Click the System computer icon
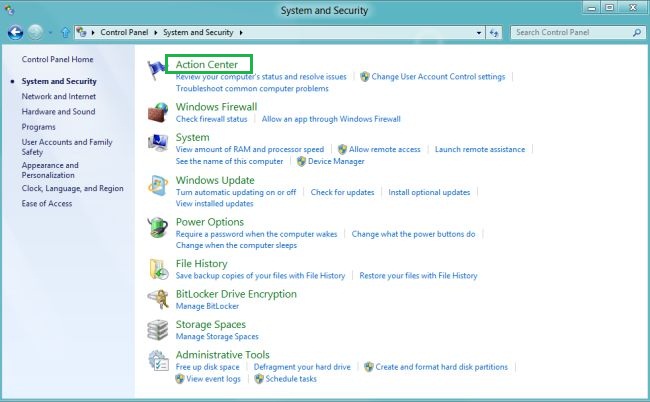 click(x=158, y=143)
